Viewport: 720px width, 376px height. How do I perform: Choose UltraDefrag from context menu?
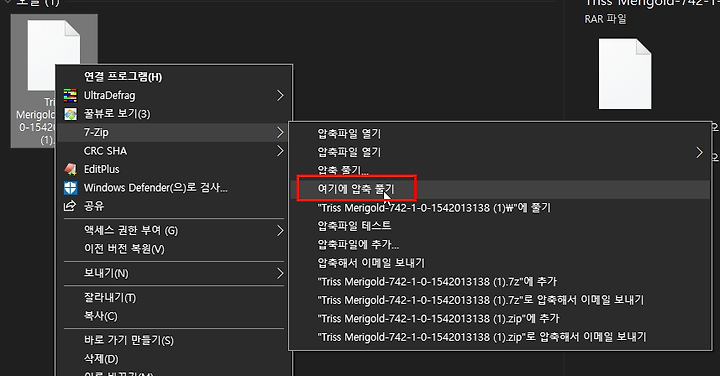[x=174, y=95]
